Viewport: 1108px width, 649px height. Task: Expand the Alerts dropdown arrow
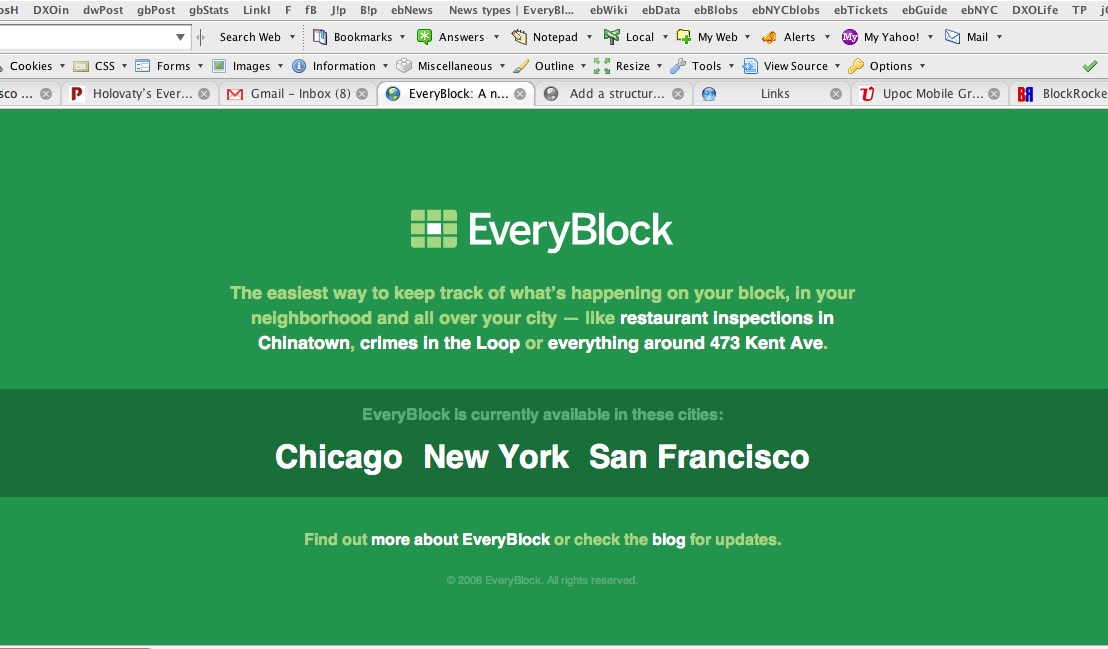click(x=827, y=37)
